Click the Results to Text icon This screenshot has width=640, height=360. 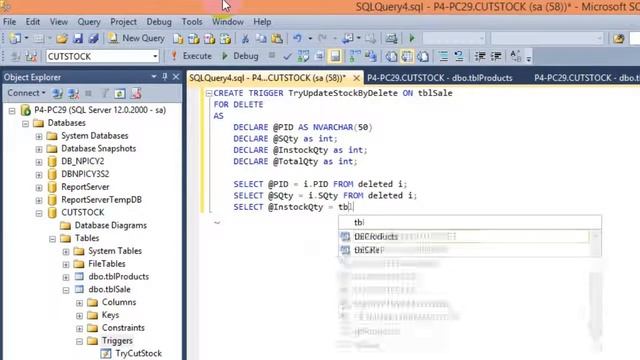391,56
